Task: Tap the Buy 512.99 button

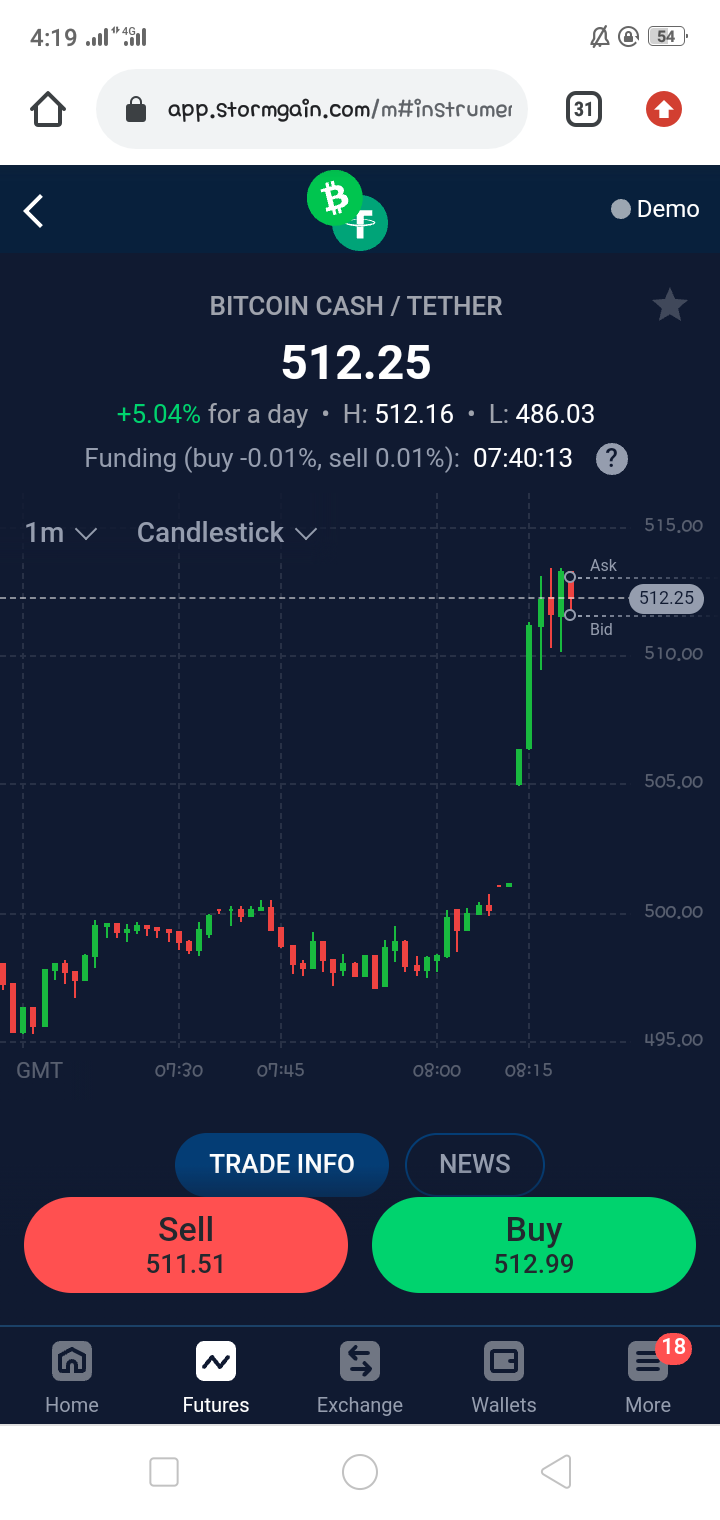Action: 534,1245
